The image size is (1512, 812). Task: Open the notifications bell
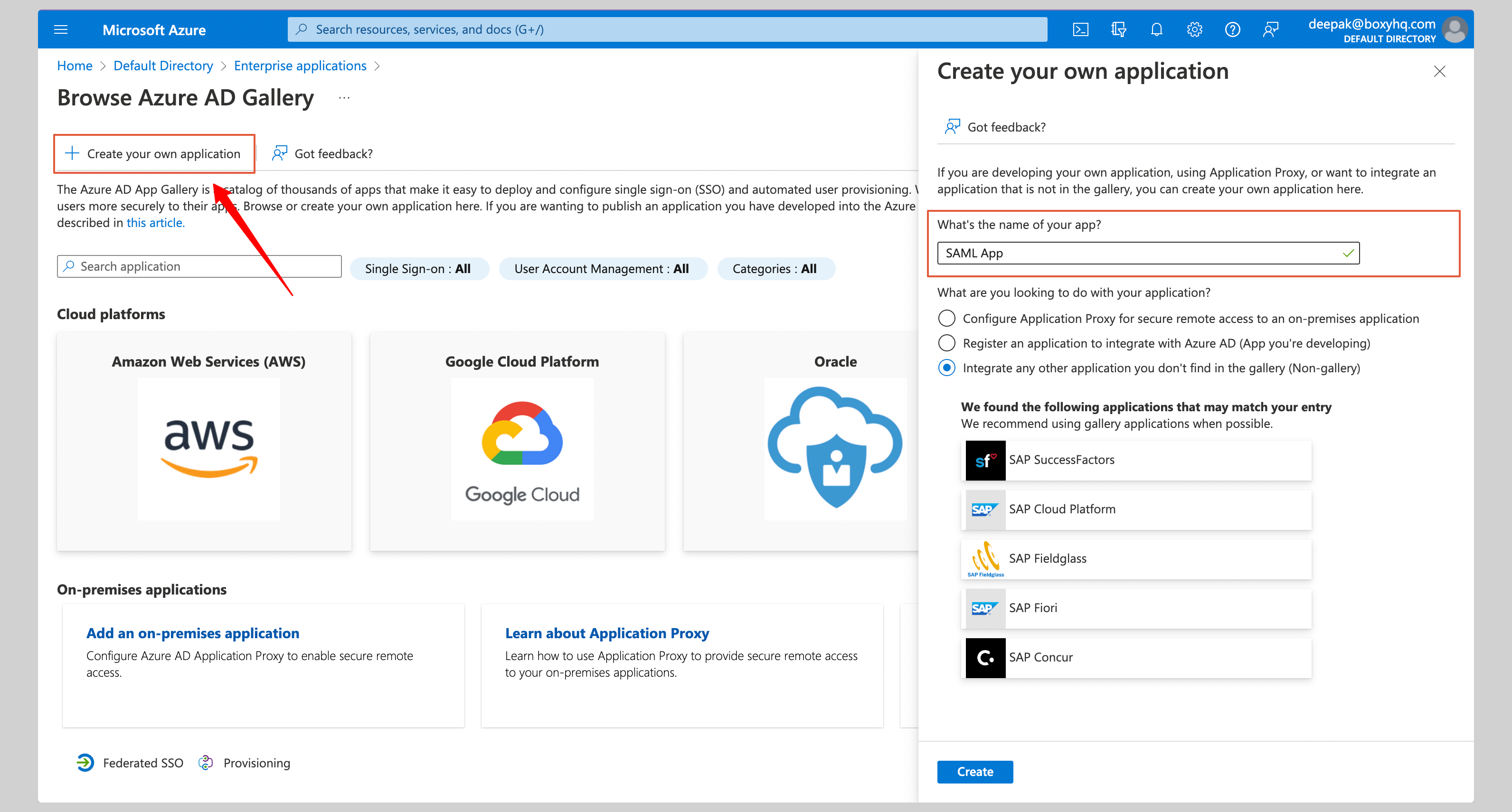[x=1156, y=29]
